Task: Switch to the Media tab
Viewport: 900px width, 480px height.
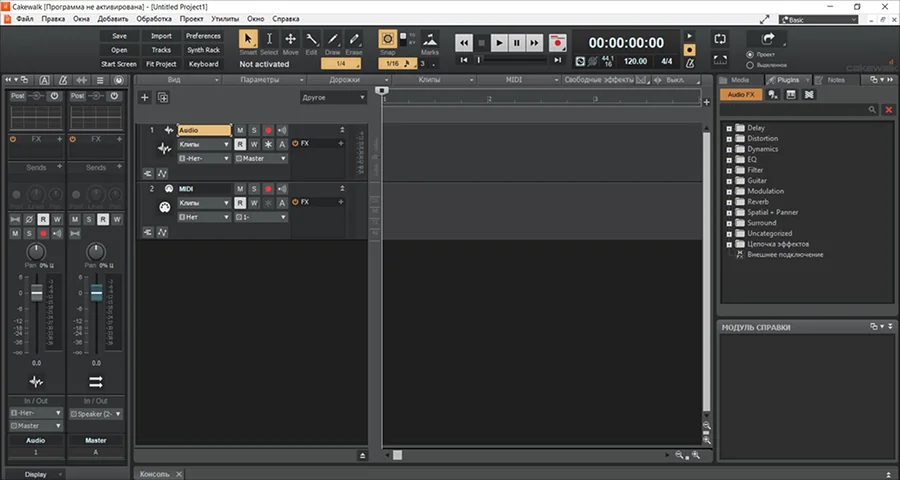Action: point(740,80)
